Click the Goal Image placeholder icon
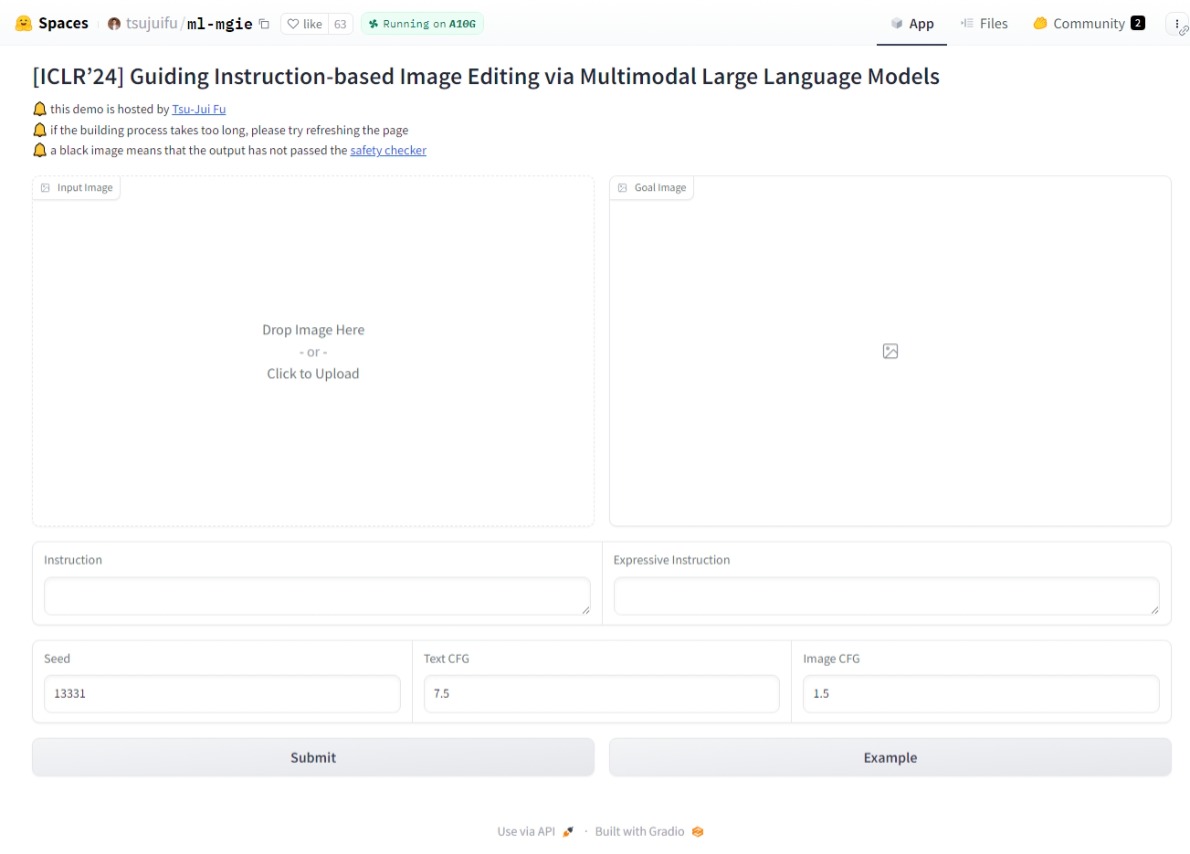This screenshot has height=854, width=1190. (x=890, y=351)
